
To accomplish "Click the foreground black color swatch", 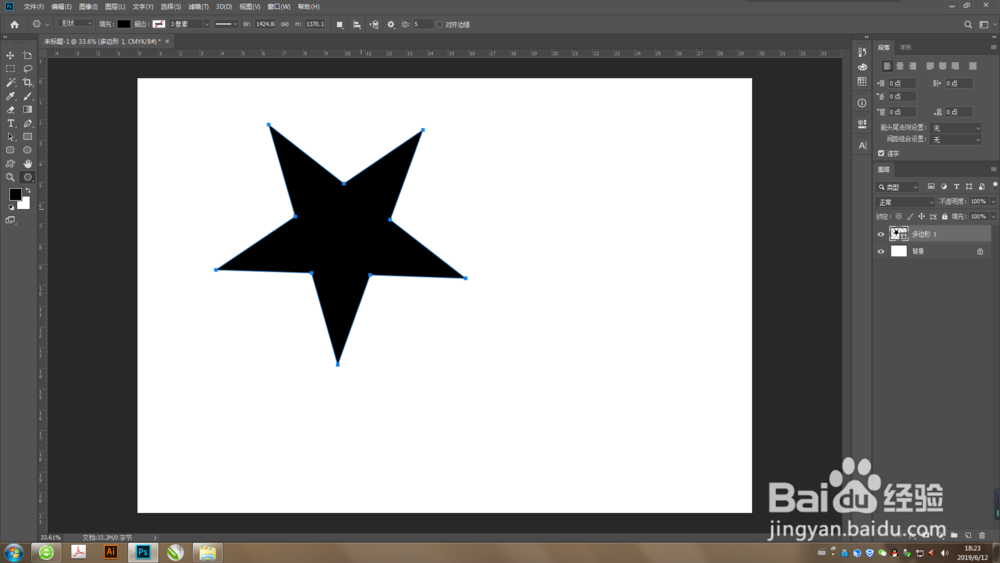I will (x=15, y=194).
